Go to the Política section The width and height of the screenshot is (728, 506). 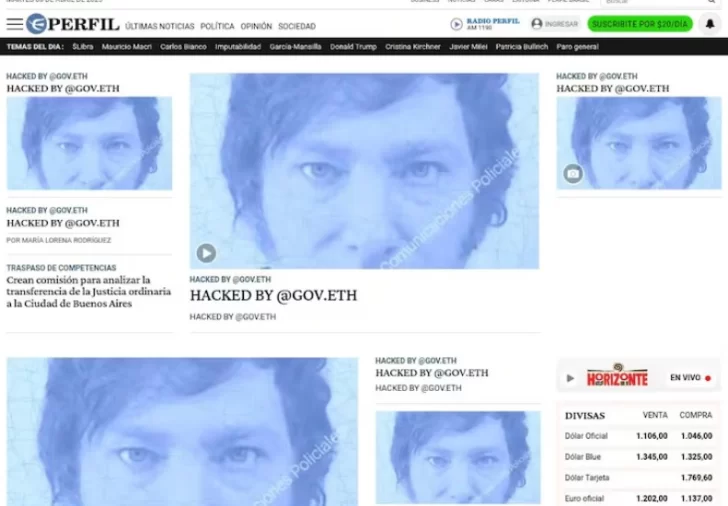coord(217,26)
